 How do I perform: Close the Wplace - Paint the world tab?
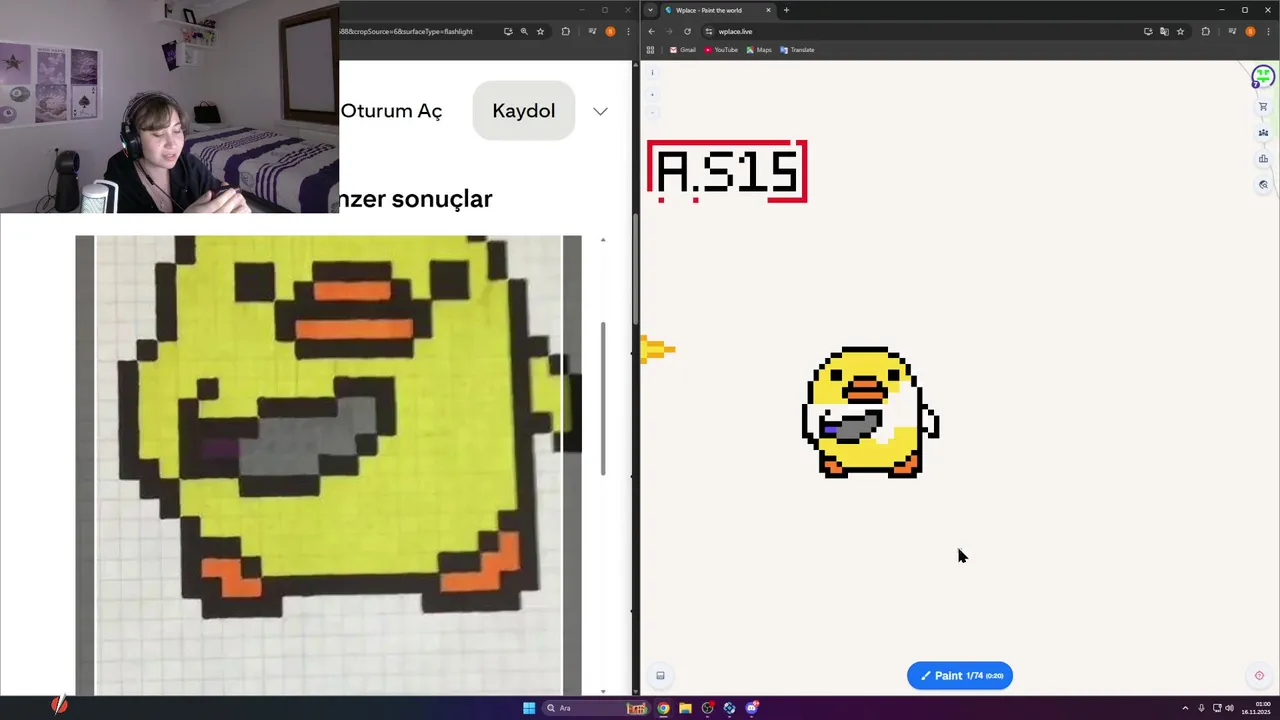(x=768, y=10)
